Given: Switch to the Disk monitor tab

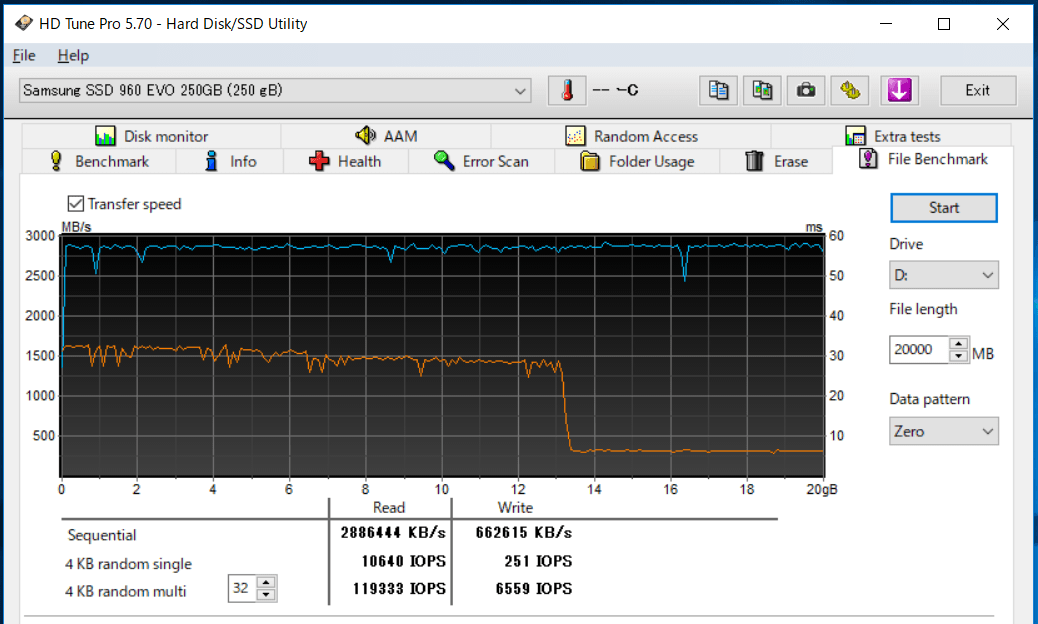Looking at the screenshot, I should pos(152,136).
